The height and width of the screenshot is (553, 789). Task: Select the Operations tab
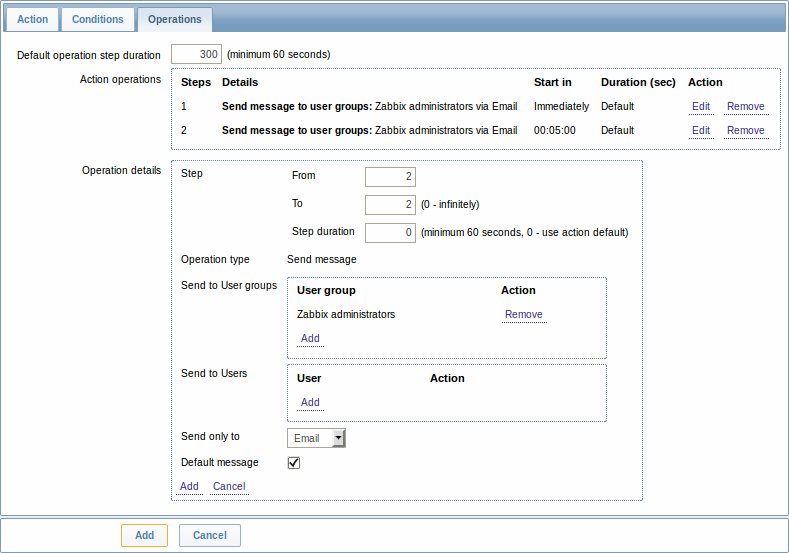coord(175,19)
